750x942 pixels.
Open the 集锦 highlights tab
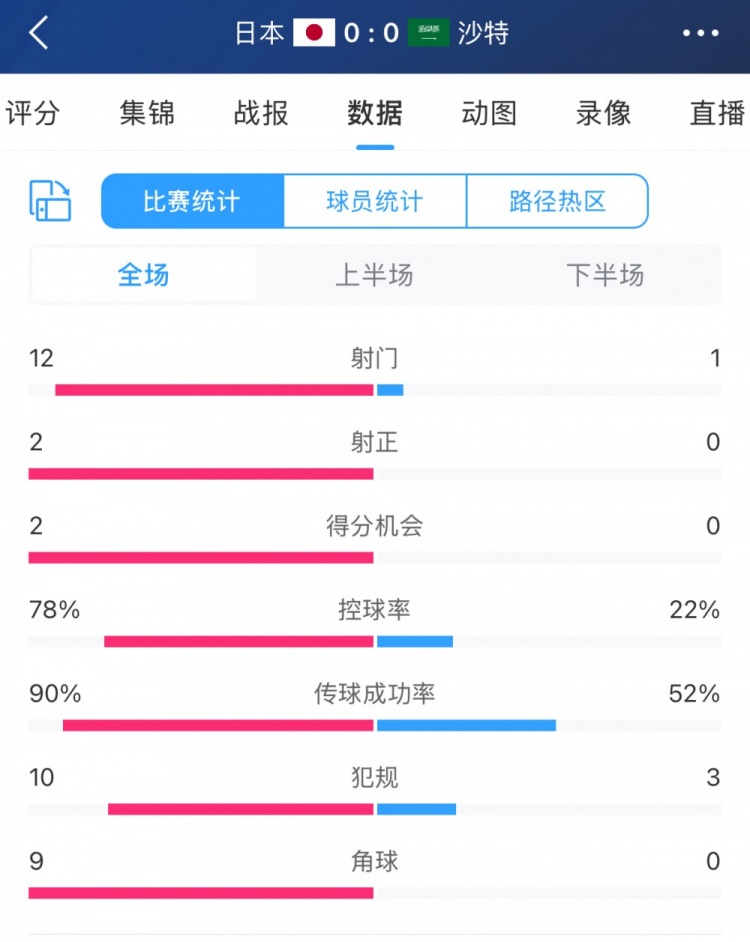point(146,114)
